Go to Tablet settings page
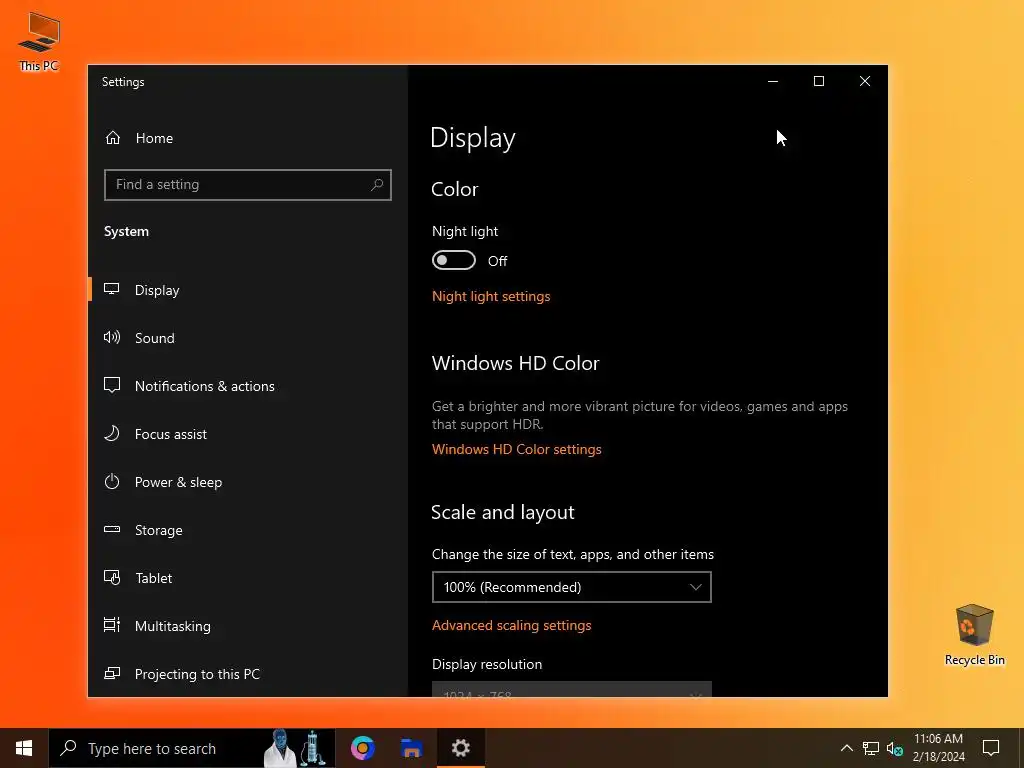 (248, 578)
